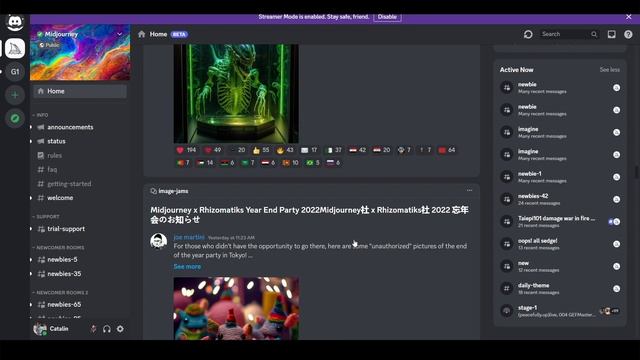
Task: Open the G1 server icon
Action: click(x=15, y=72)
